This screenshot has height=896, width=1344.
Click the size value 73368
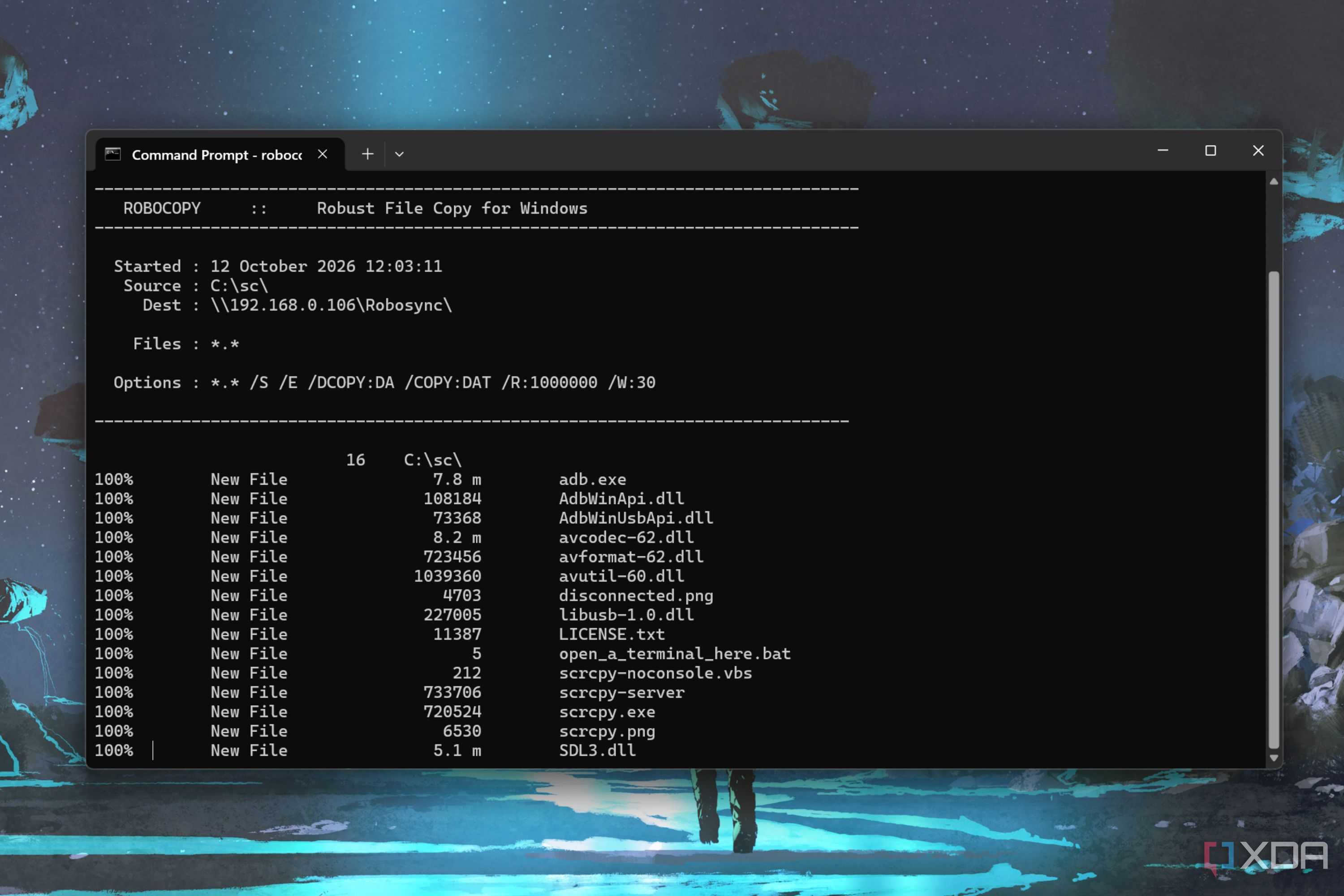point(457,518)
